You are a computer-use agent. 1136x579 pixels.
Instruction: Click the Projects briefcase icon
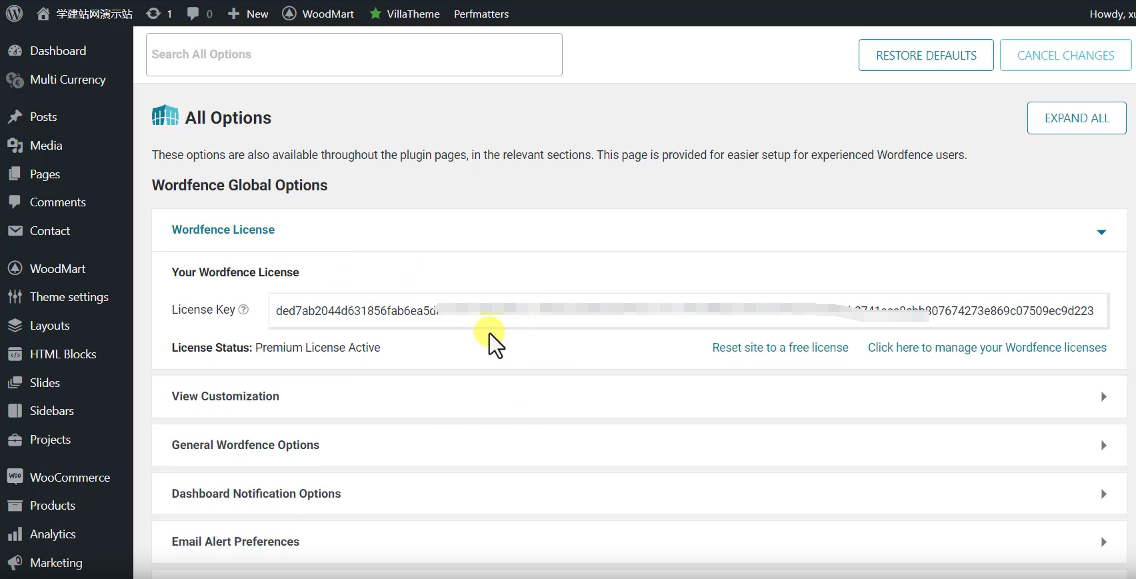pyautogui.click(x=14, y=440)
